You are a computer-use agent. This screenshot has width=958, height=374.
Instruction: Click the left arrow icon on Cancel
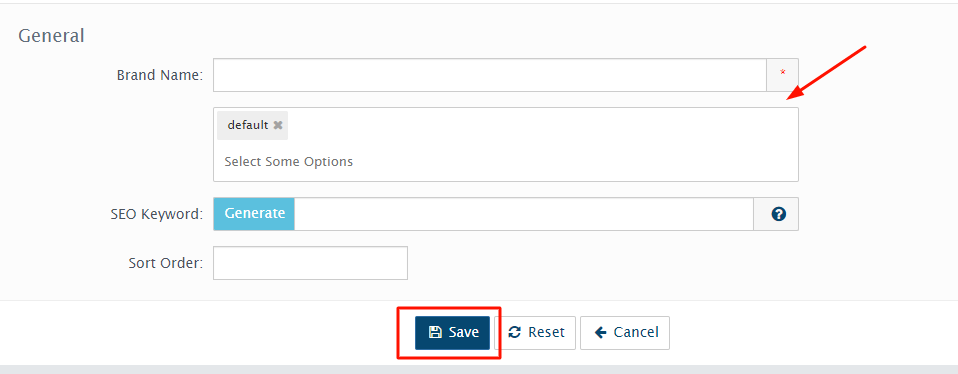point(601,332)
